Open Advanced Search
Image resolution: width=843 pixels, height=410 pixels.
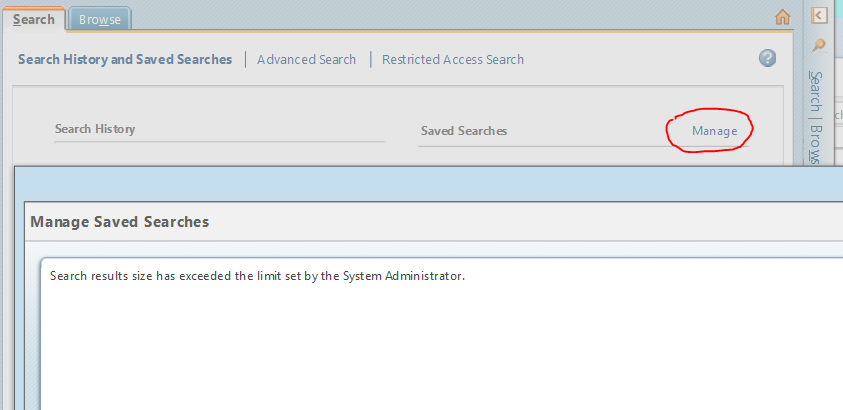coord(306,60)
